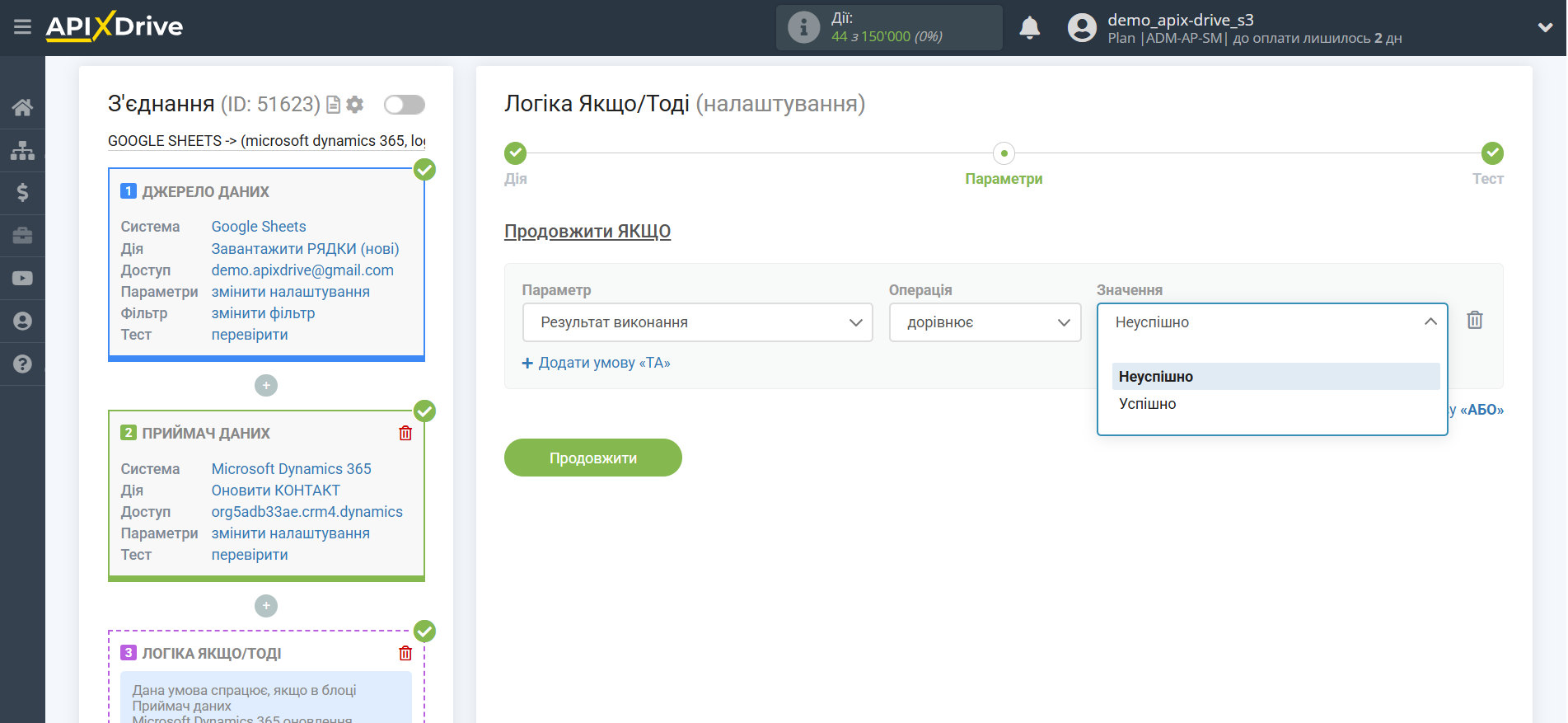1568x723 pixels.
Task: Select the Неуспішно option
Action: pos(1275,377)
